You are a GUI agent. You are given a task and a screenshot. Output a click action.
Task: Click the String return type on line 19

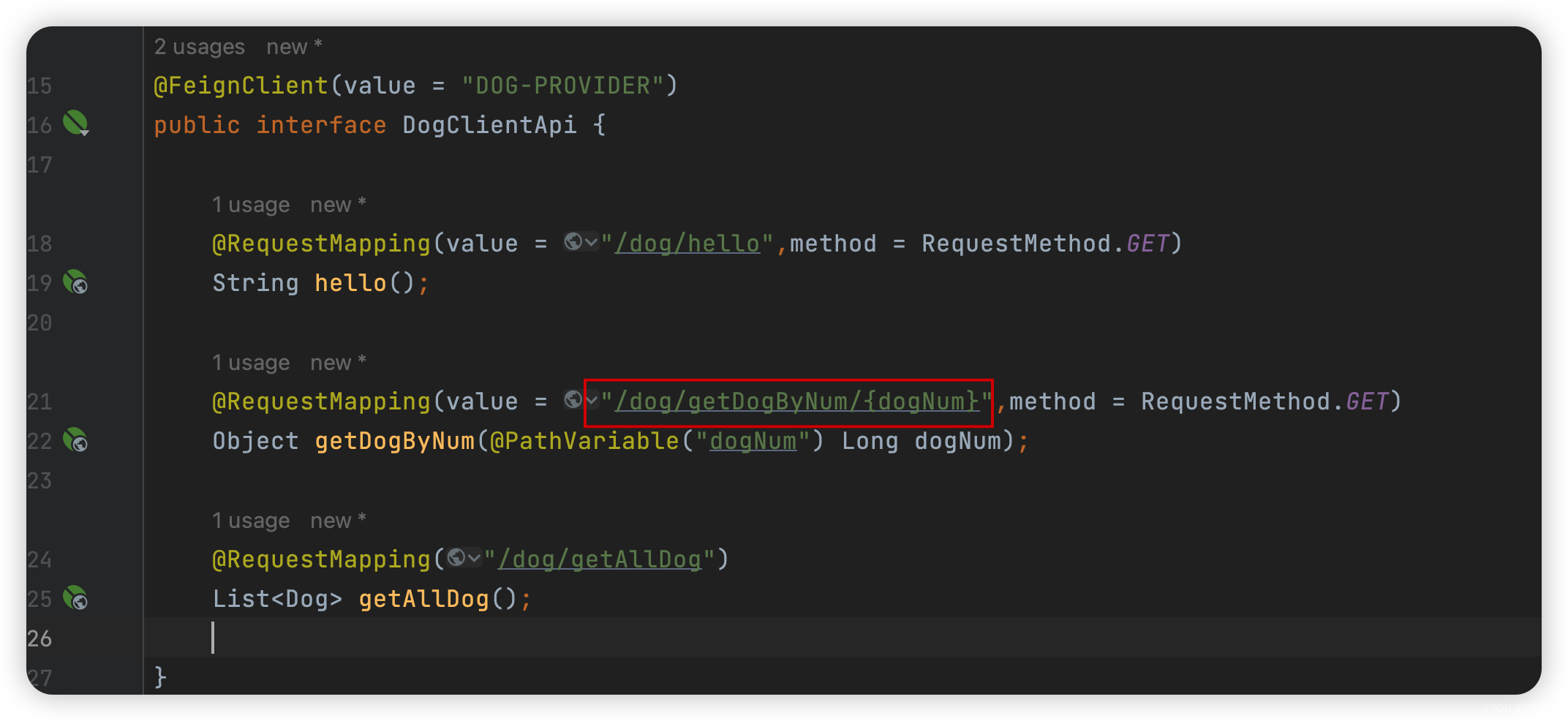[x=255, y=283]
